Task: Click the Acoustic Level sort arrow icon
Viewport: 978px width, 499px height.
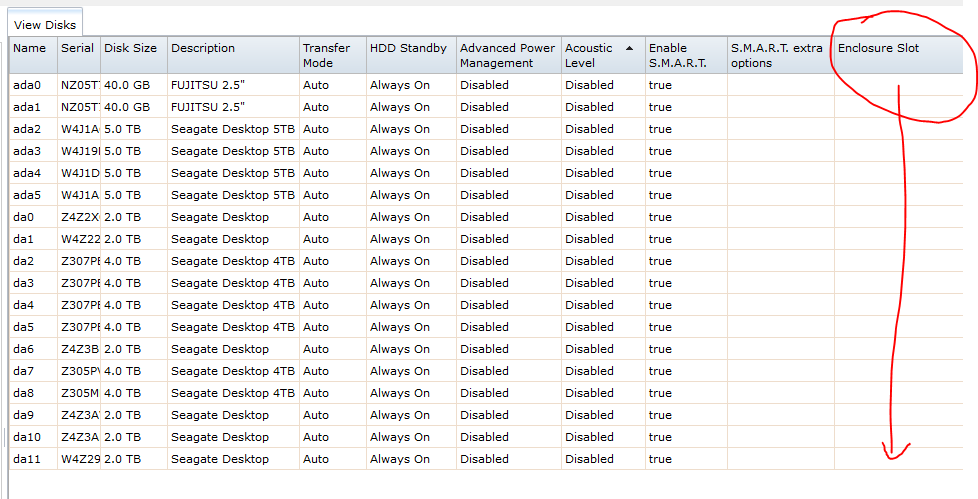Action: click(629, 48)
